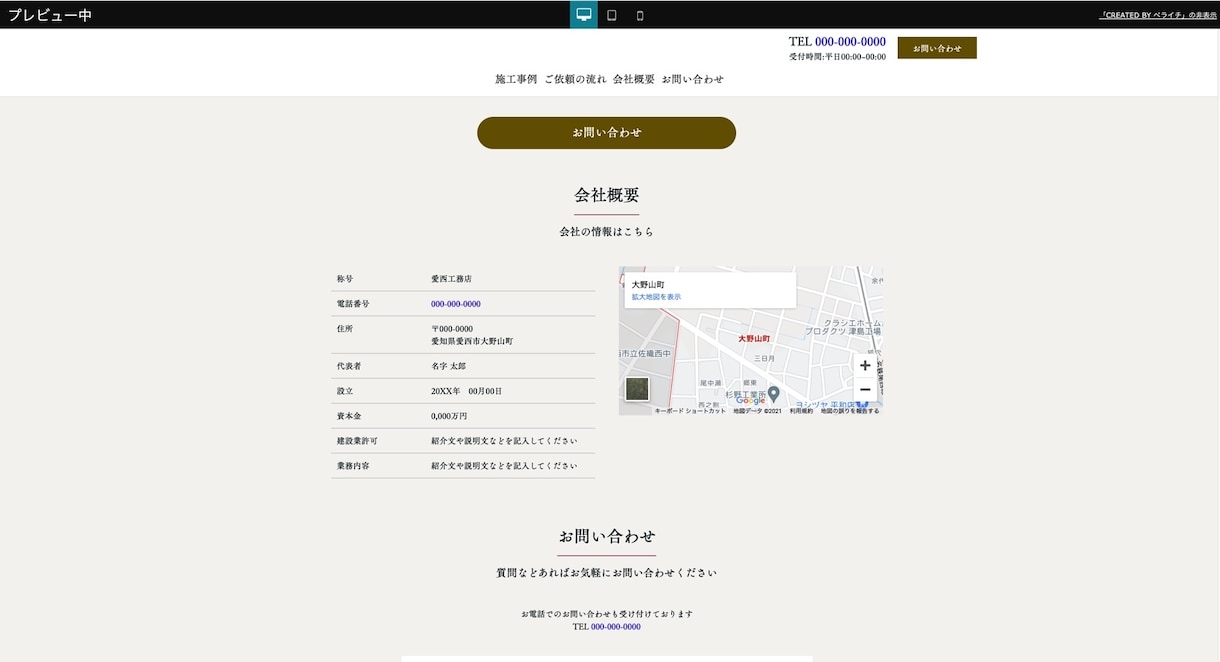Open Google logo on the map
The height and width of the screenshot is (662, 1220).
[751, 401]
